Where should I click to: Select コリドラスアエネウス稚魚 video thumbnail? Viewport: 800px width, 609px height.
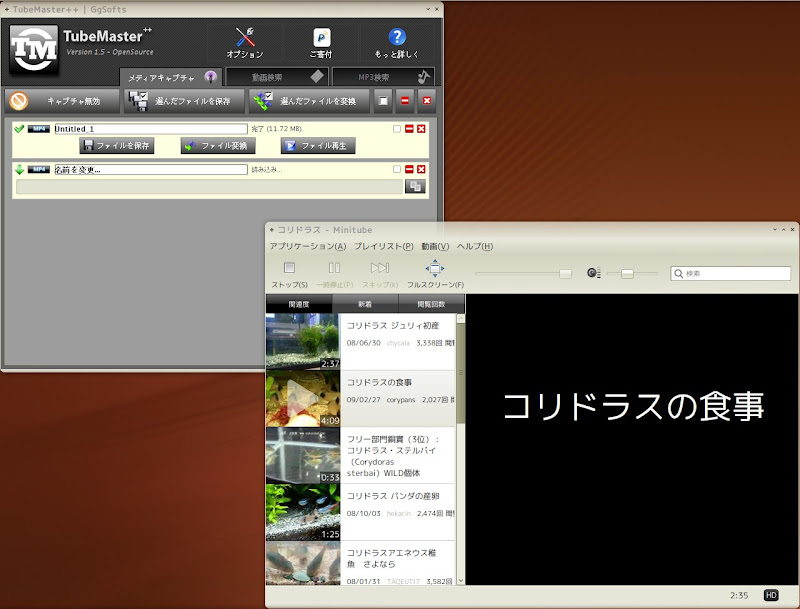pyautogui.click(x=303, y=563)
